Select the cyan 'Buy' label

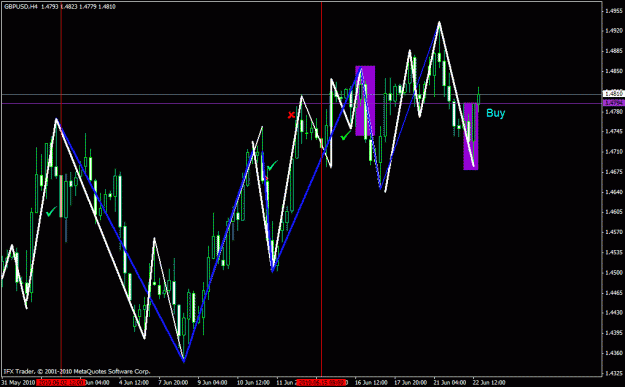click(x=495, y=114)
